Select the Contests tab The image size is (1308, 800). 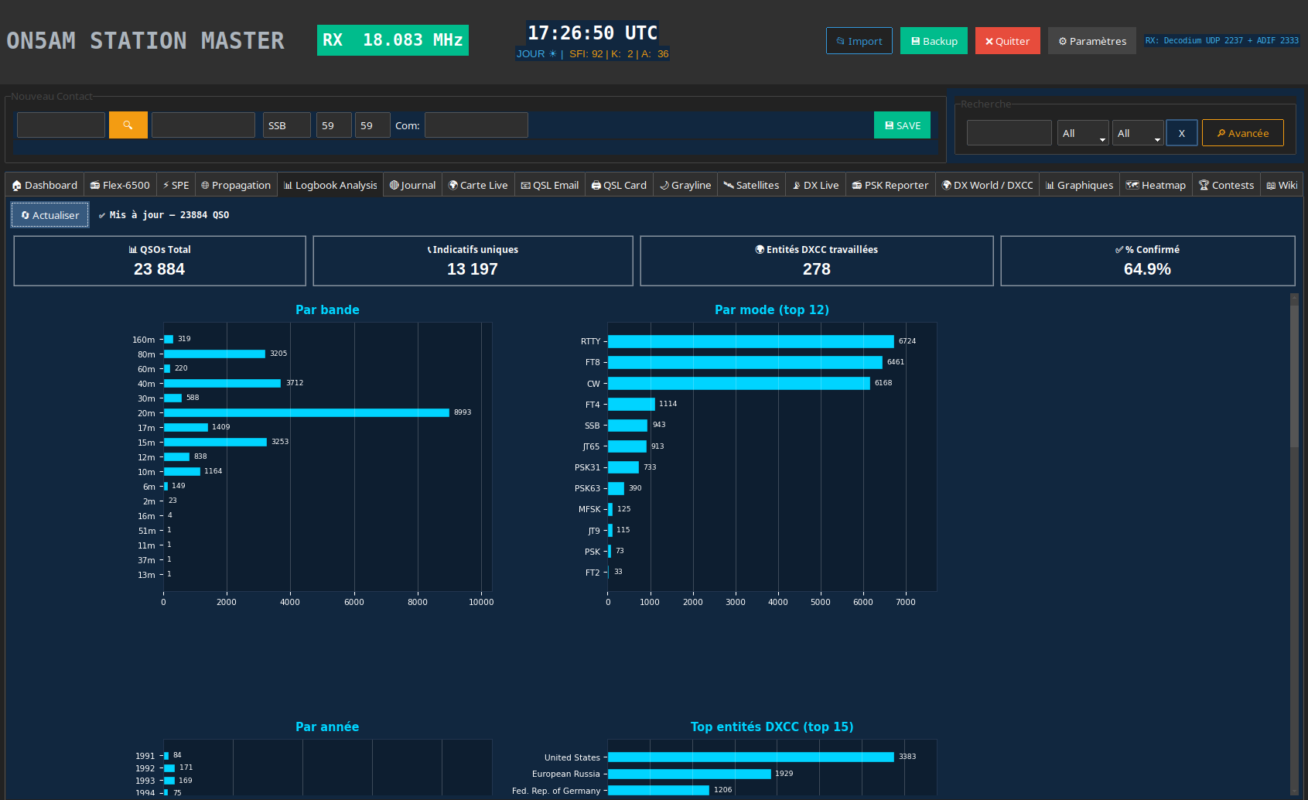pos(1226,185)
